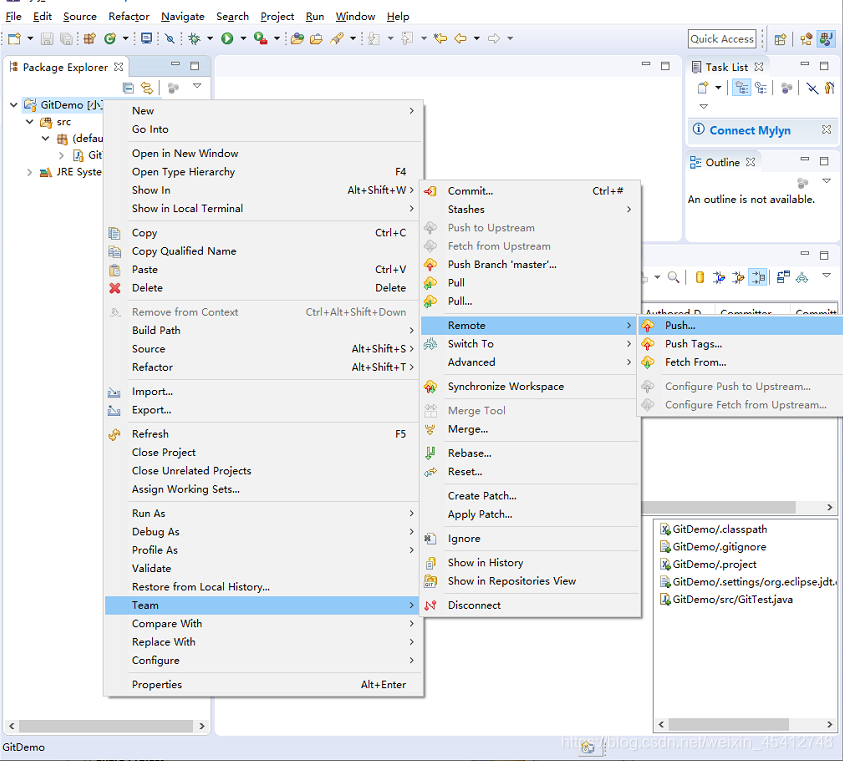This screenshot has height=761, width=843.
Task: Open the Run button dropdown arrow
Action: (243, 38)
